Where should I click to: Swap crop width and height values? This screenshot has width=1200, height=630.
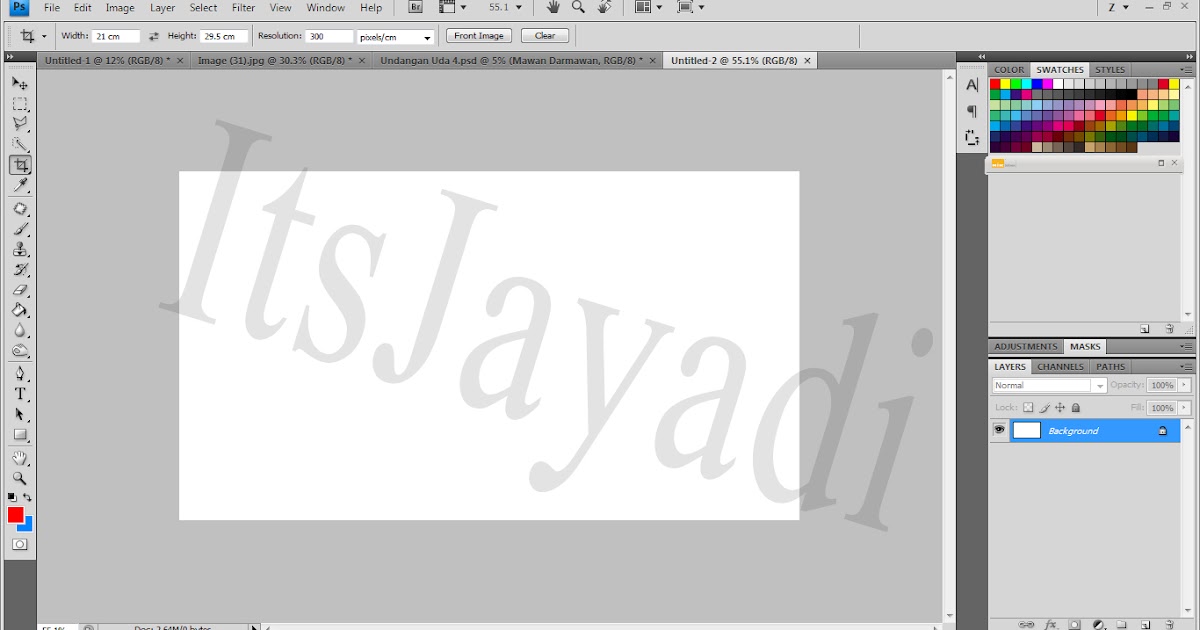pyautogui.click(x=154, y=36)
